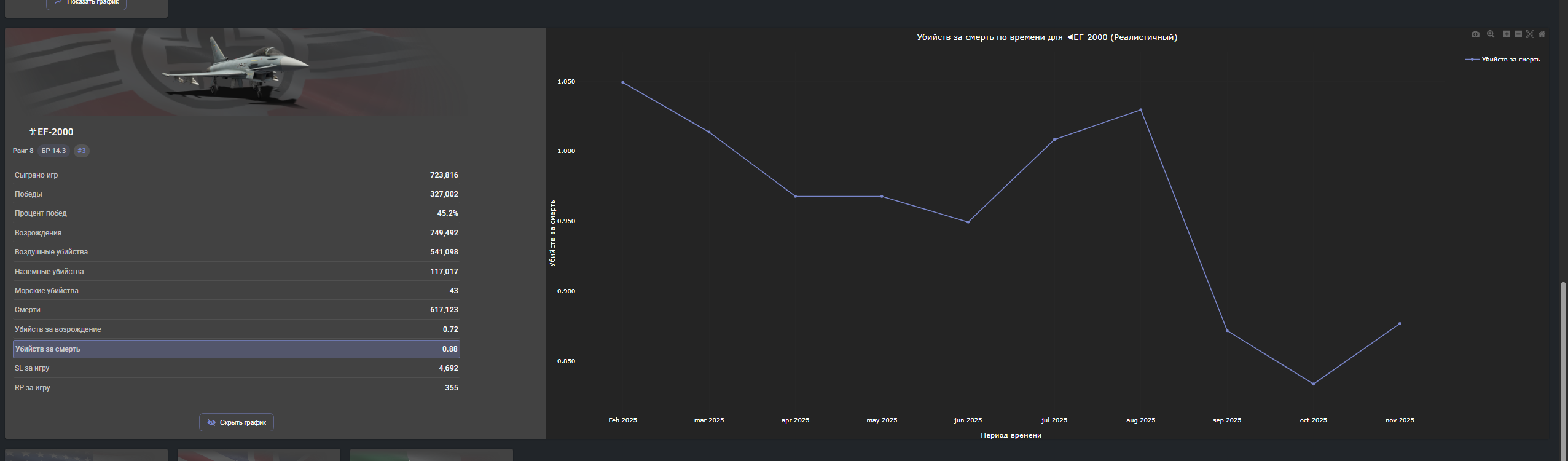Click the 'jun 2025' x-axis label
The image size is (1568, 461).
pyautogui.click(x=968, y=420)
